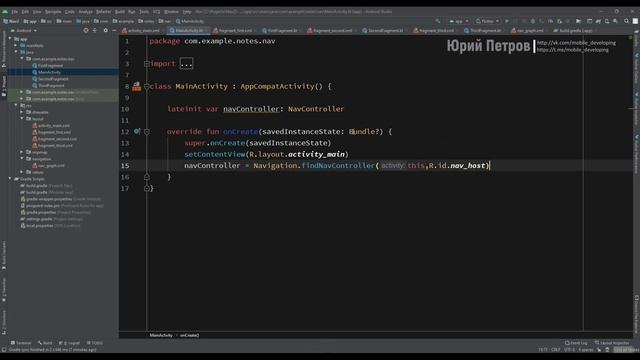The image size is (640, 360).
Task: Open the Logcat tool window
Action: pos(69,343)
